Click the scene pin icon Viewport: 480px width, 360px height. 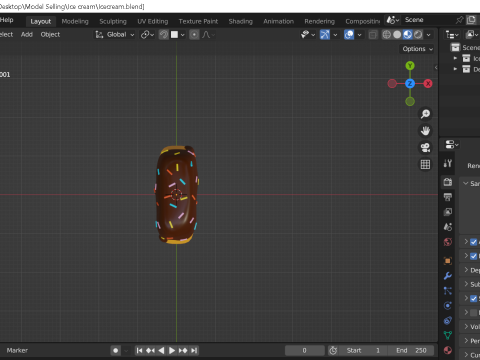click(x=460, y=20)
